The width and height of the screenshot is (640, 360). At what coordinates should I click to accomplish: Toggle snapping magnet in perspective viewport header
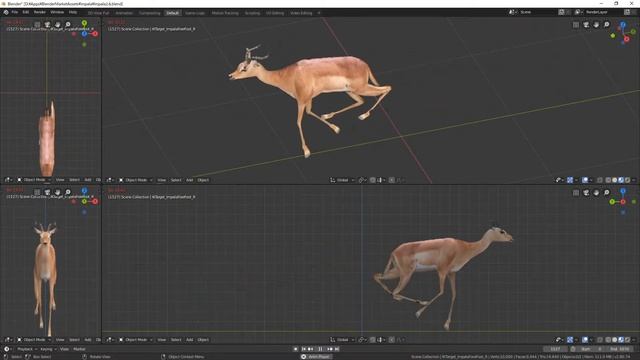tap(373, 180)
